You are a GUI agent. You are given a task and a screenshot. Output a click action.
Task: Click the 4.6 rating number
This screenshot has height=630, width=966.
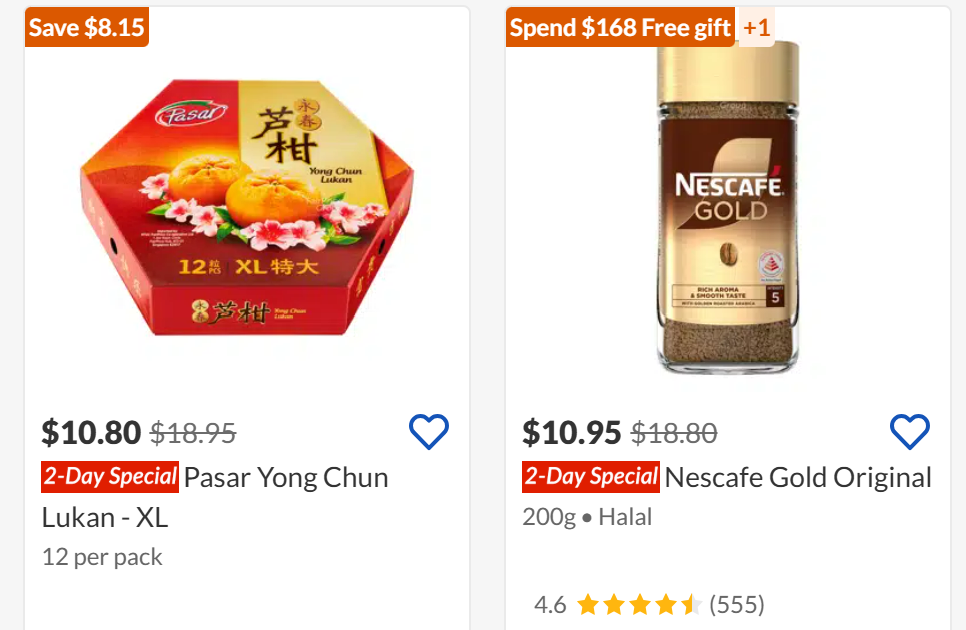click(x=550, y=605)
